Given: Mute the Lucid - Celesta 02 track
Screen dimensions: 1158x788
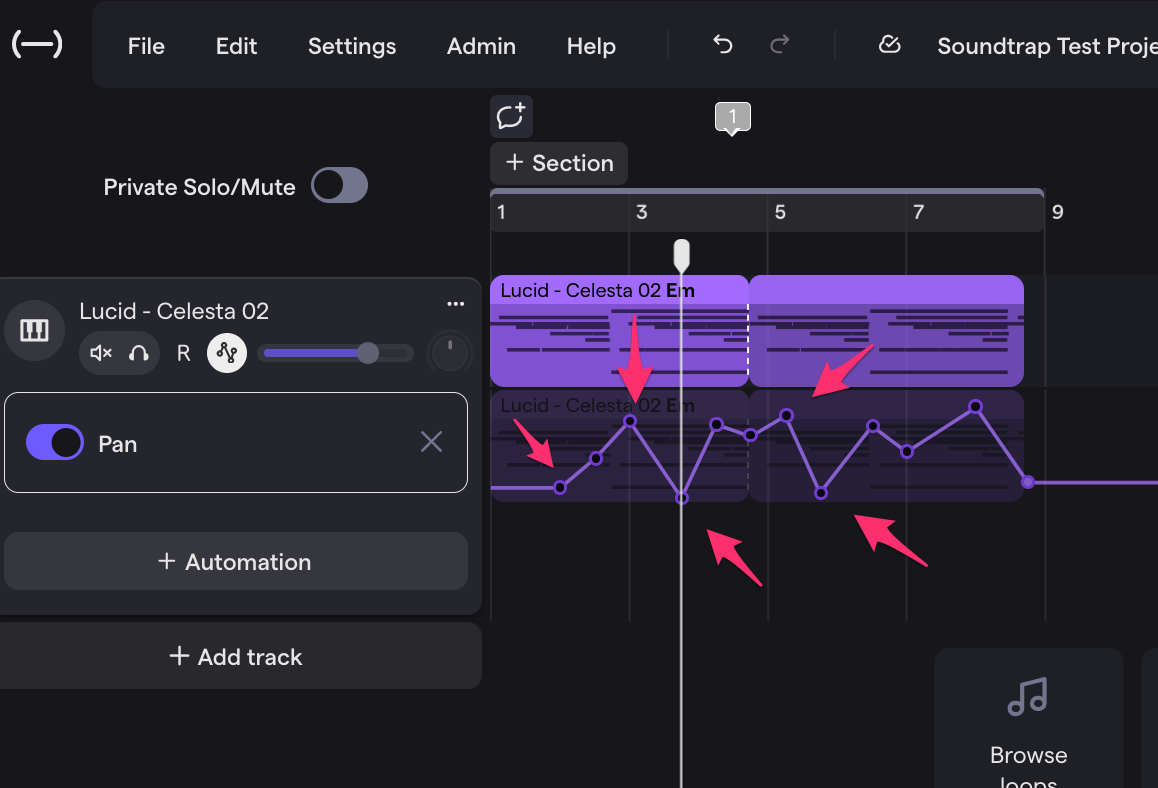Looking at the screenshot, I should 101,353.
